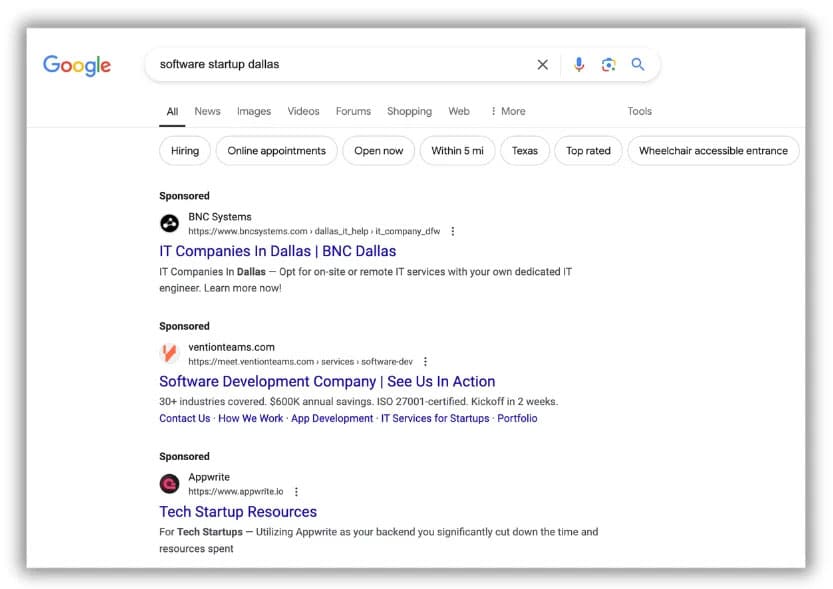This screenshot has width=833, height=589.
Task: Clear the search box with X icon
Action: pos(542,65)
